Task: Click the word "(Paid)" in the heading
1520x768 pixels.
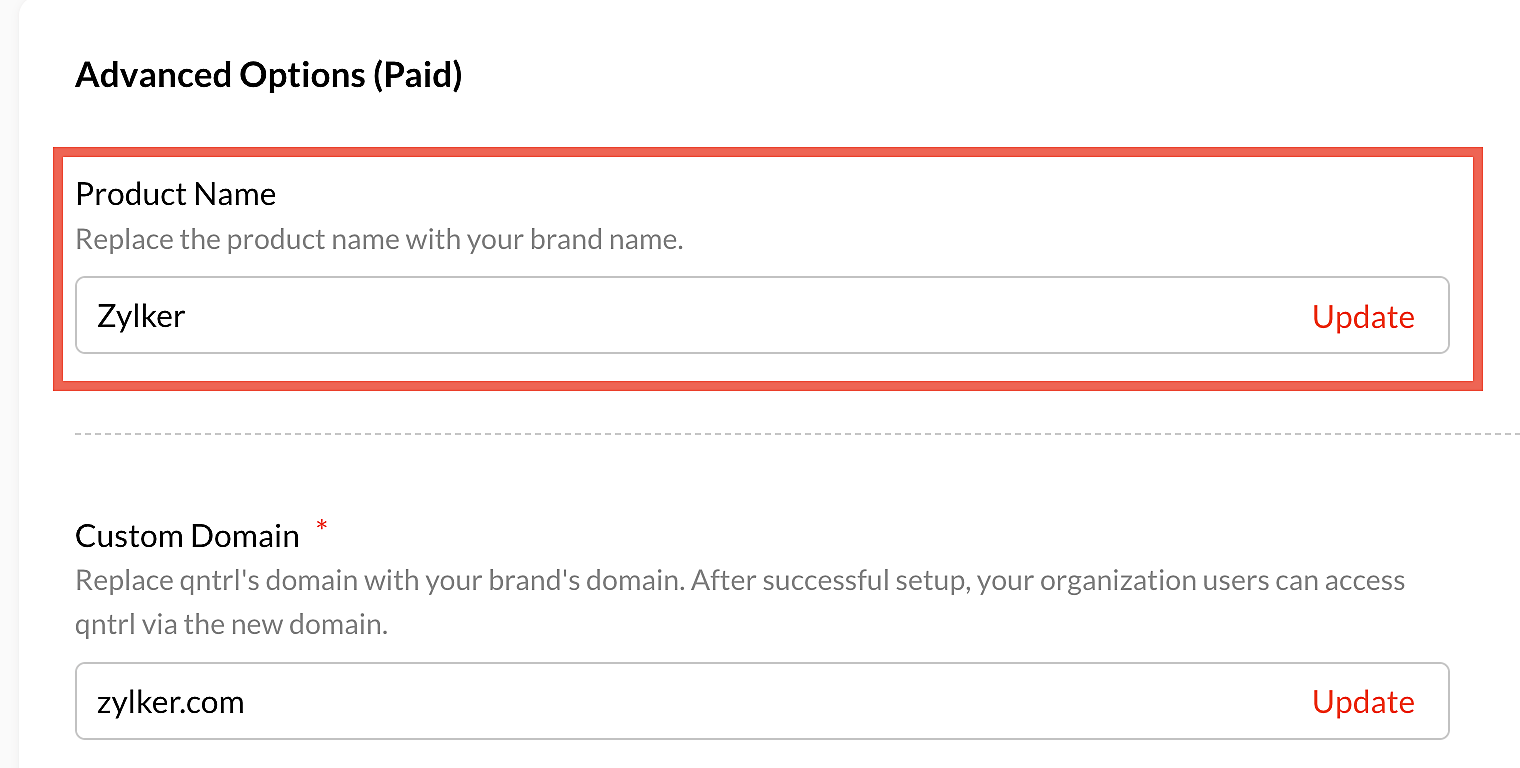Action: pyautogui.click(x=417, y=75)
